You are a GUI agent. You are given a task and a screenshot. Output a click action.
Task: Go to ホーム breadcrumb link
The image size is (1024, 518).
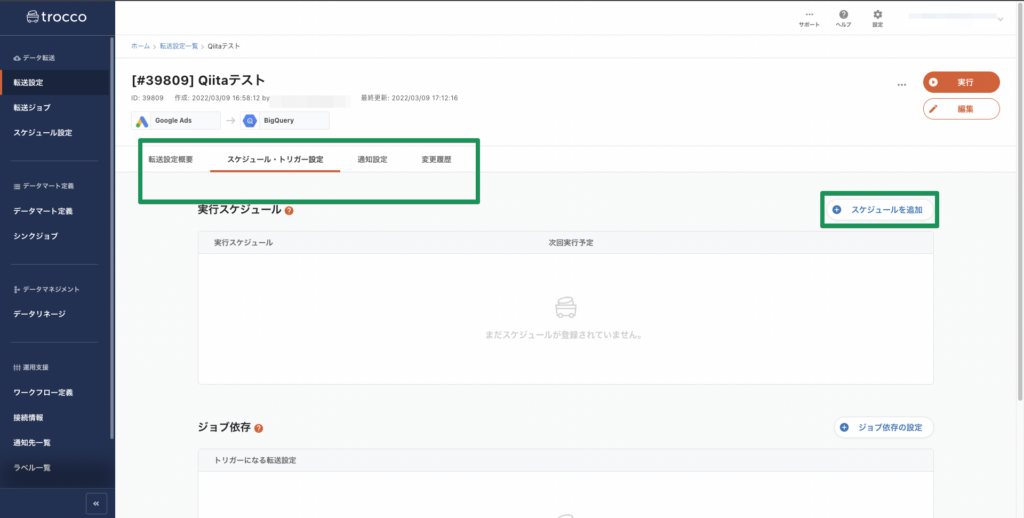(140, 46)
